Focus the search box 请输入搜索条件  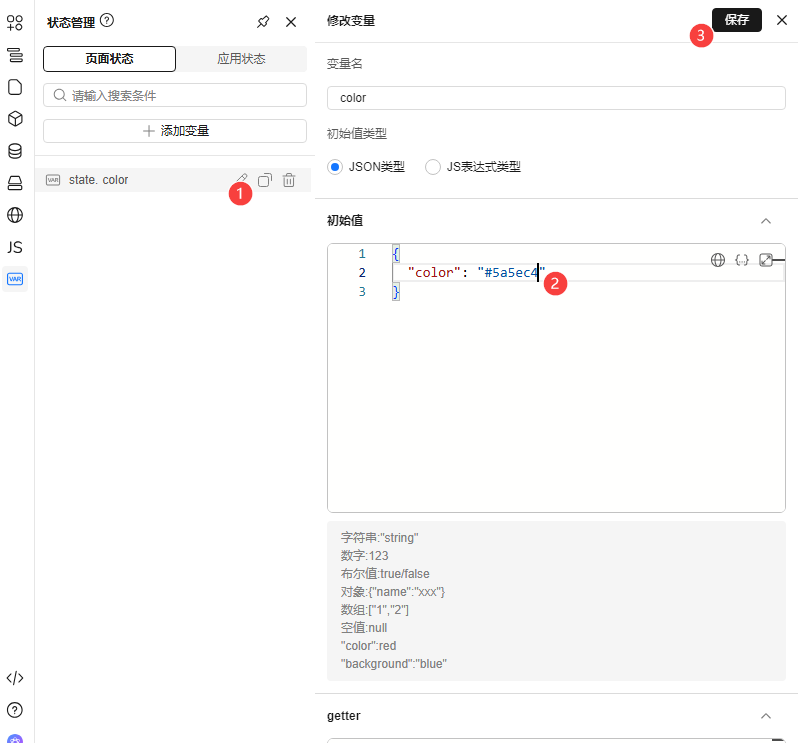(x=175, y=95)
